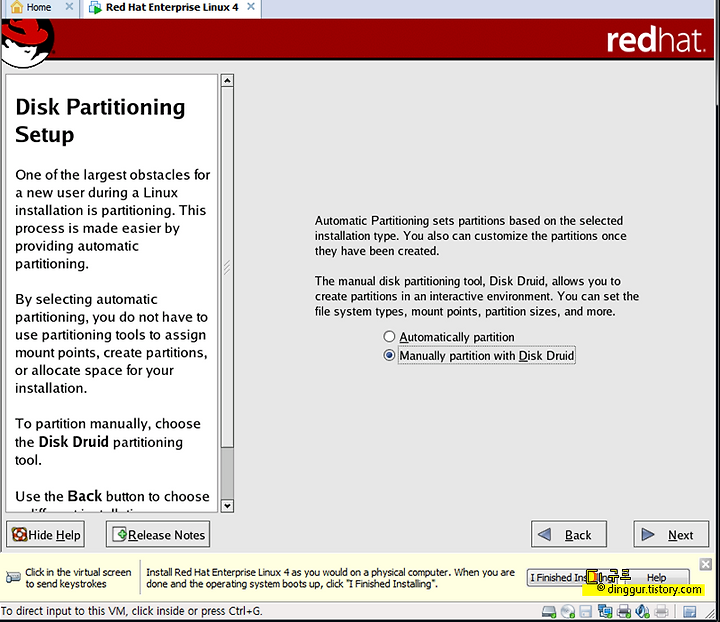Screen dimensions: 720x622
Task: Click the Home tab house icon
Action: click(17, 7)
